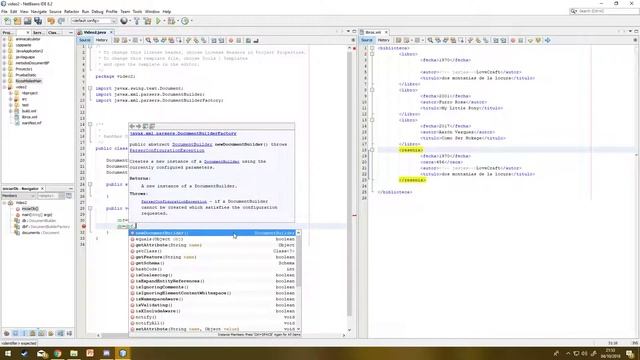The width and height of the screenshot is (640, 360).
Task: Click the Build Project hammer icon
Action: 137,21
